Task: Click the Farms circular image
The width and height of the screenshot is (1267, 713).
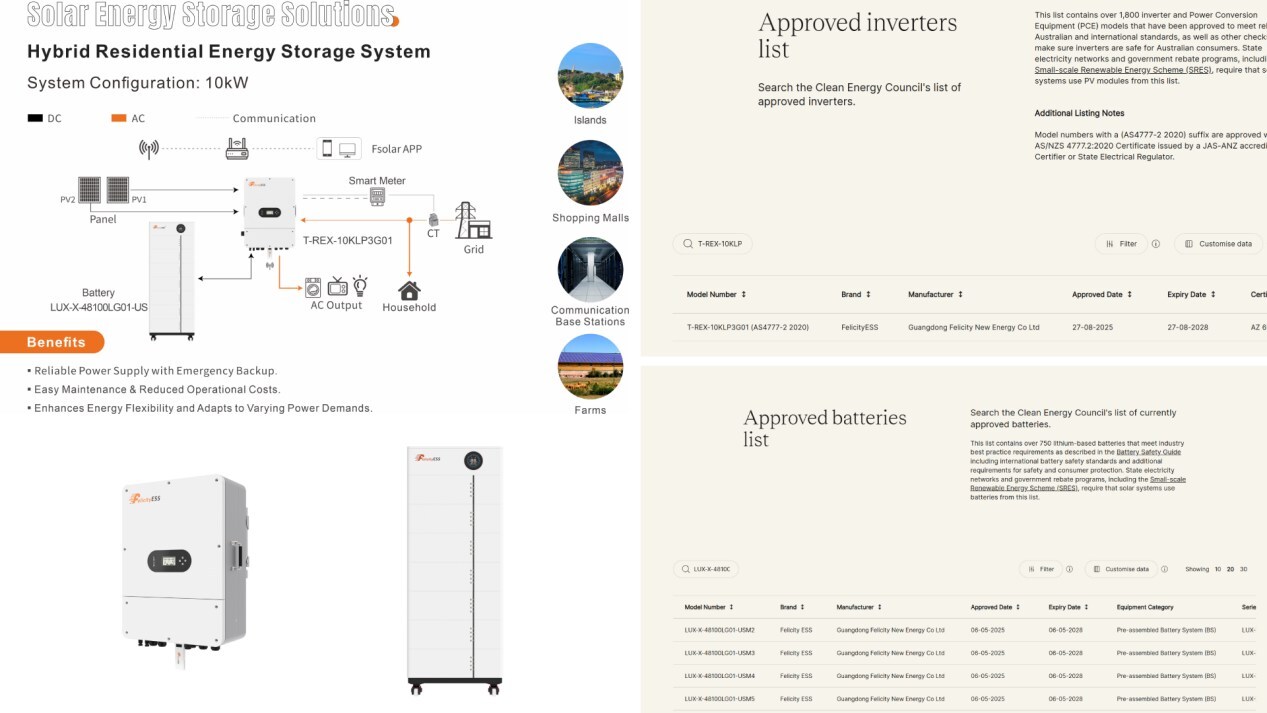Action: (590, 366)
